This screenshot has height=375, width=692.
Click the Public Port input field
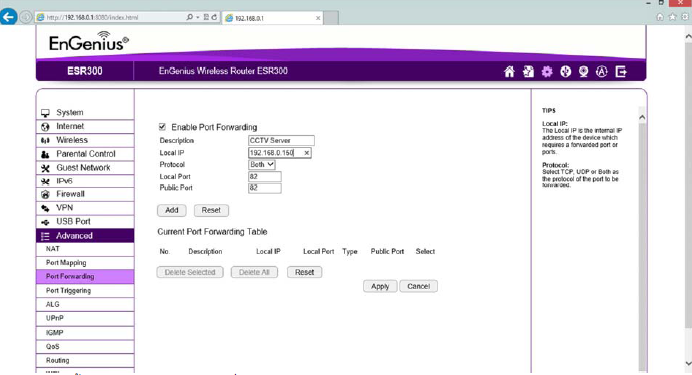[265, 188]
